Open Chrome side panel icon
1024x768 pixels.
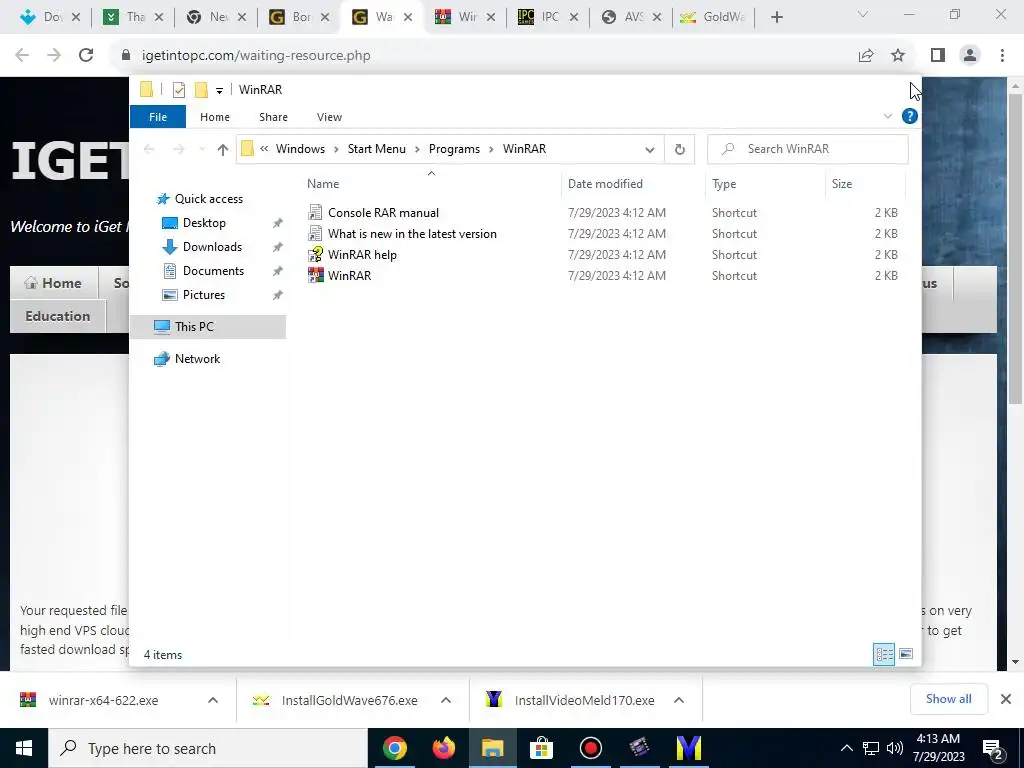tap(938, 56)
